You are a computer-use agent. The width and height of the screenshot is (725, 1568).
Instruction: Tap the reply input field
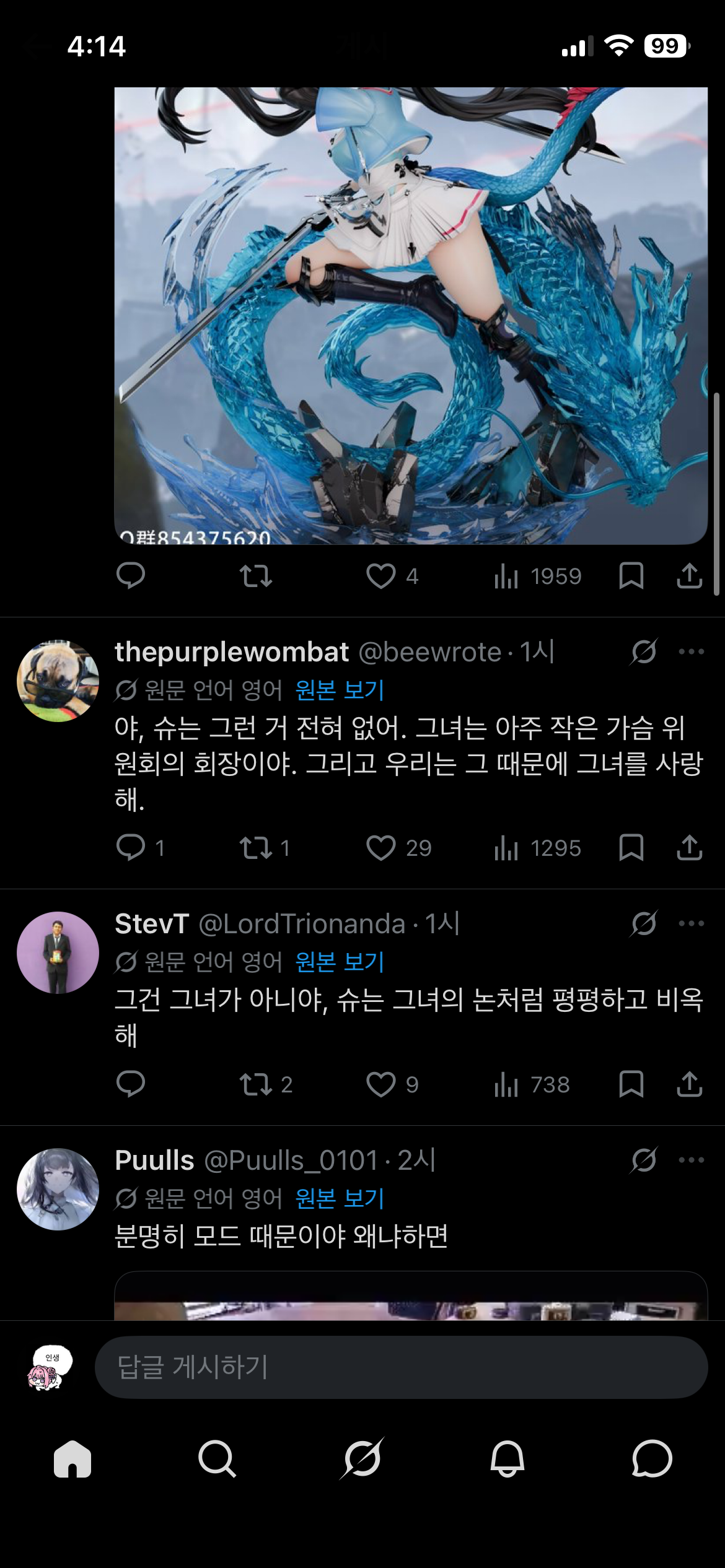401,1367
